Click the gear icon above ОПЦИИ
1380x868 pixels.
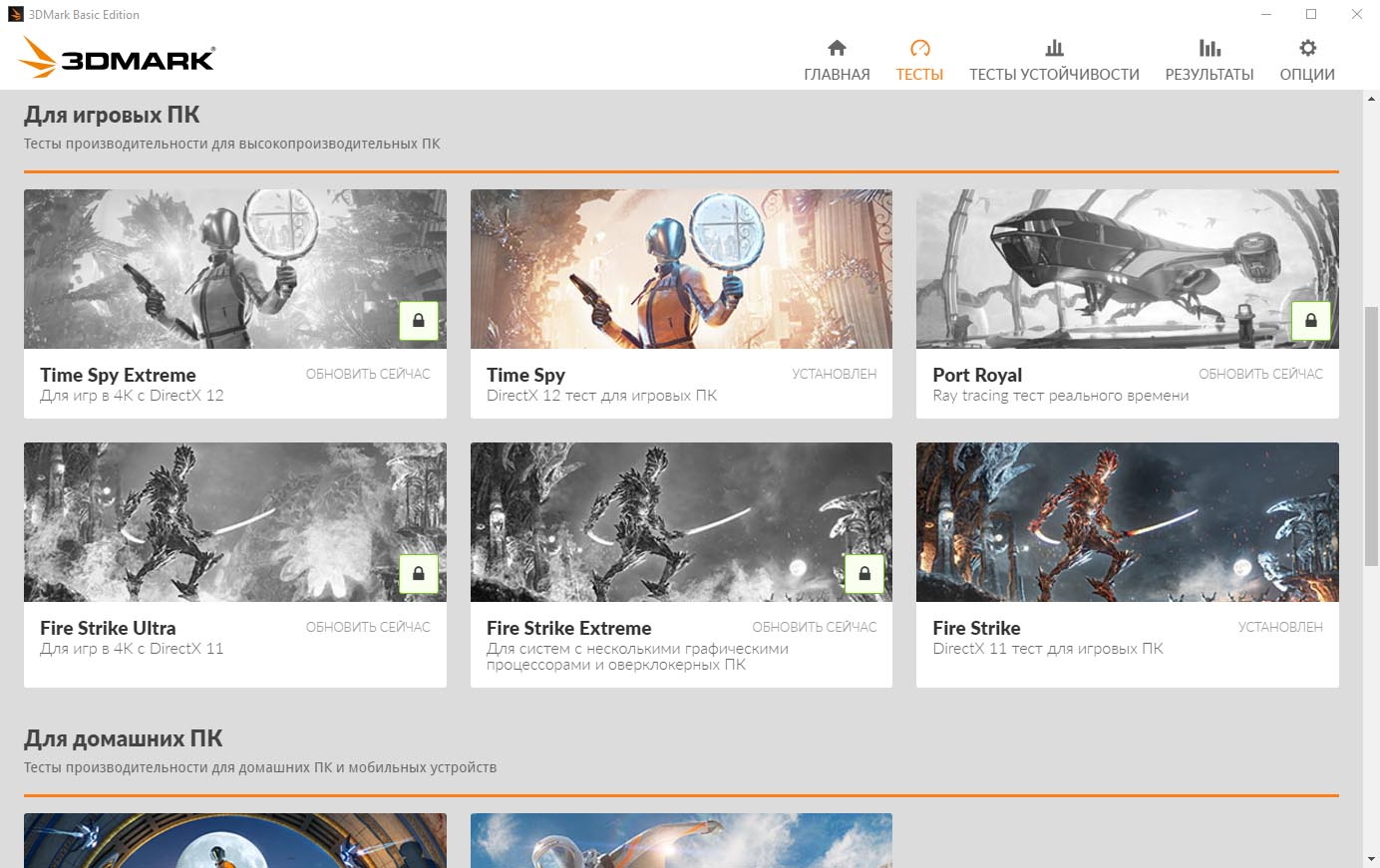1307,48
